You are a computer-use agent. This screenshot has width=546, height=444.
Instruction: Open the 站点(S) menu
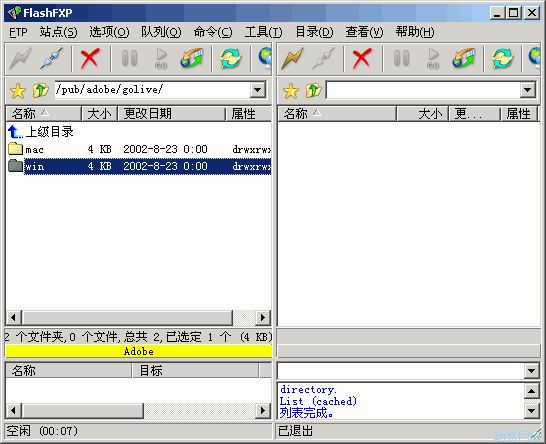point(58,32)
